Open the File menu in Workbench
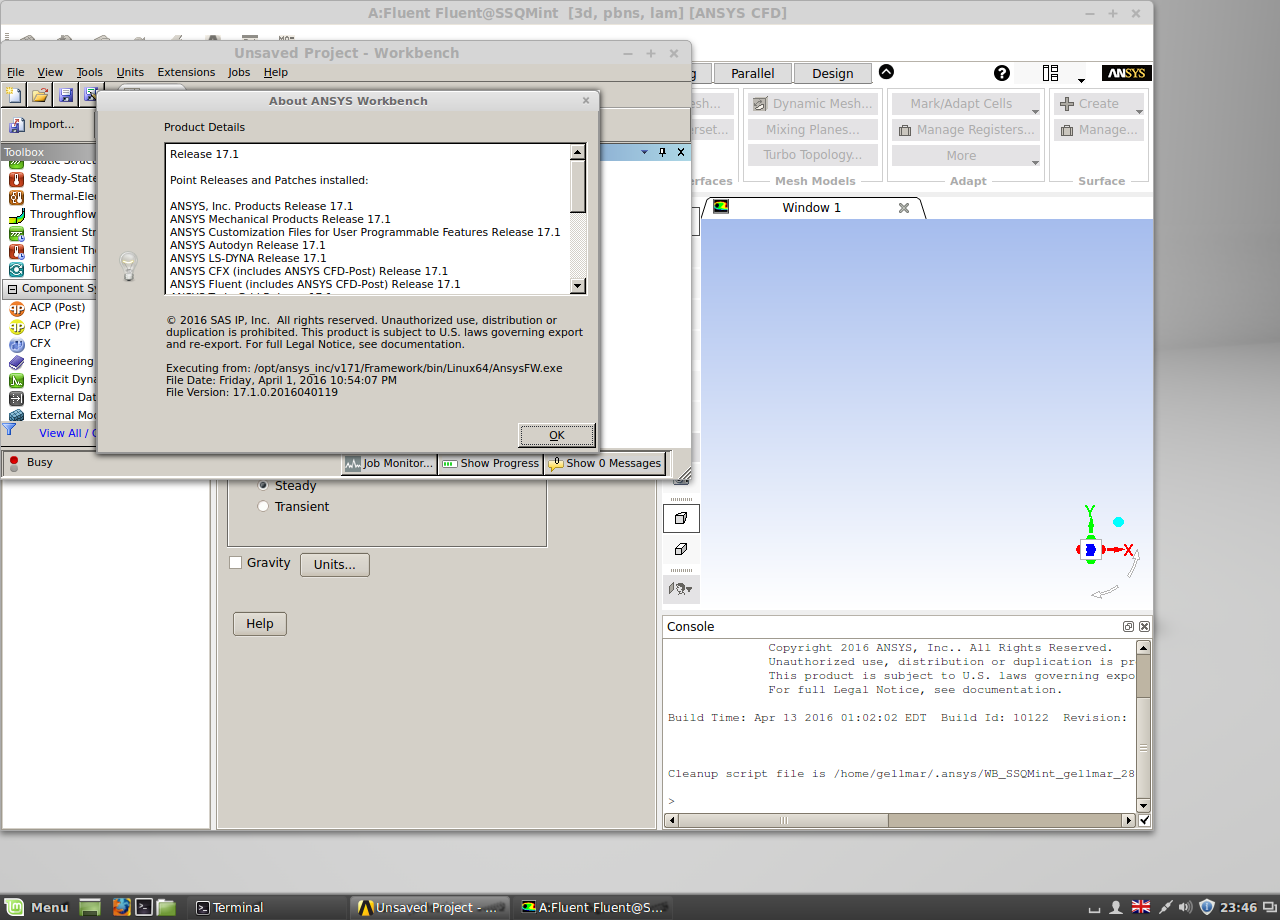This screenshot has height=920, width=1280. 16,72
